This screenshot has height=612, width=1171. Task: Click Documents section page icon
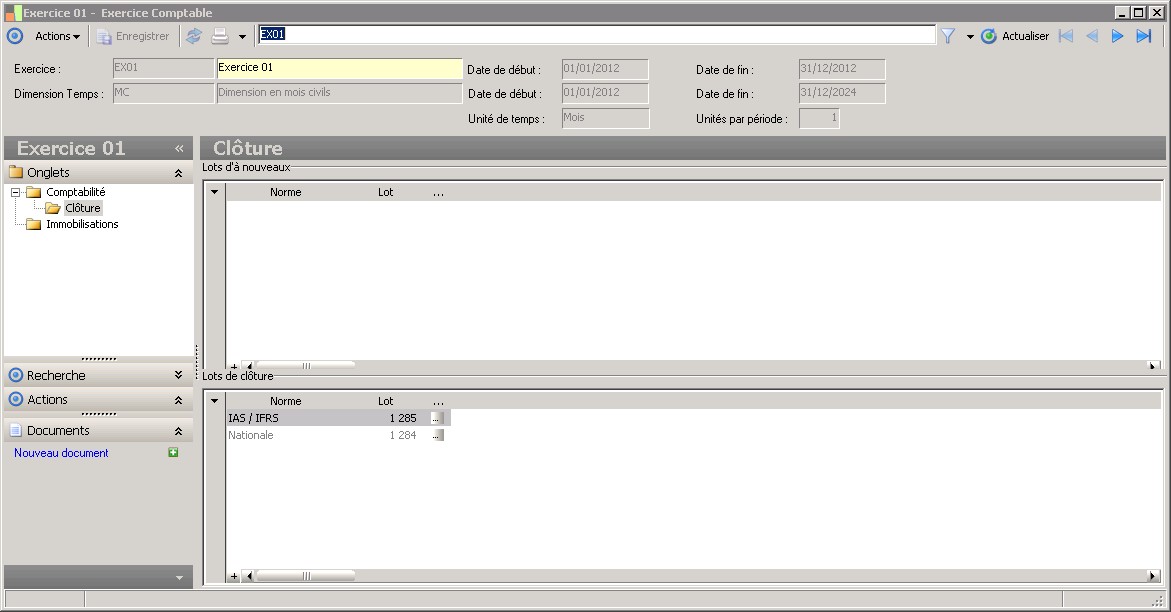pyautogui.click(x=16, y=430)
